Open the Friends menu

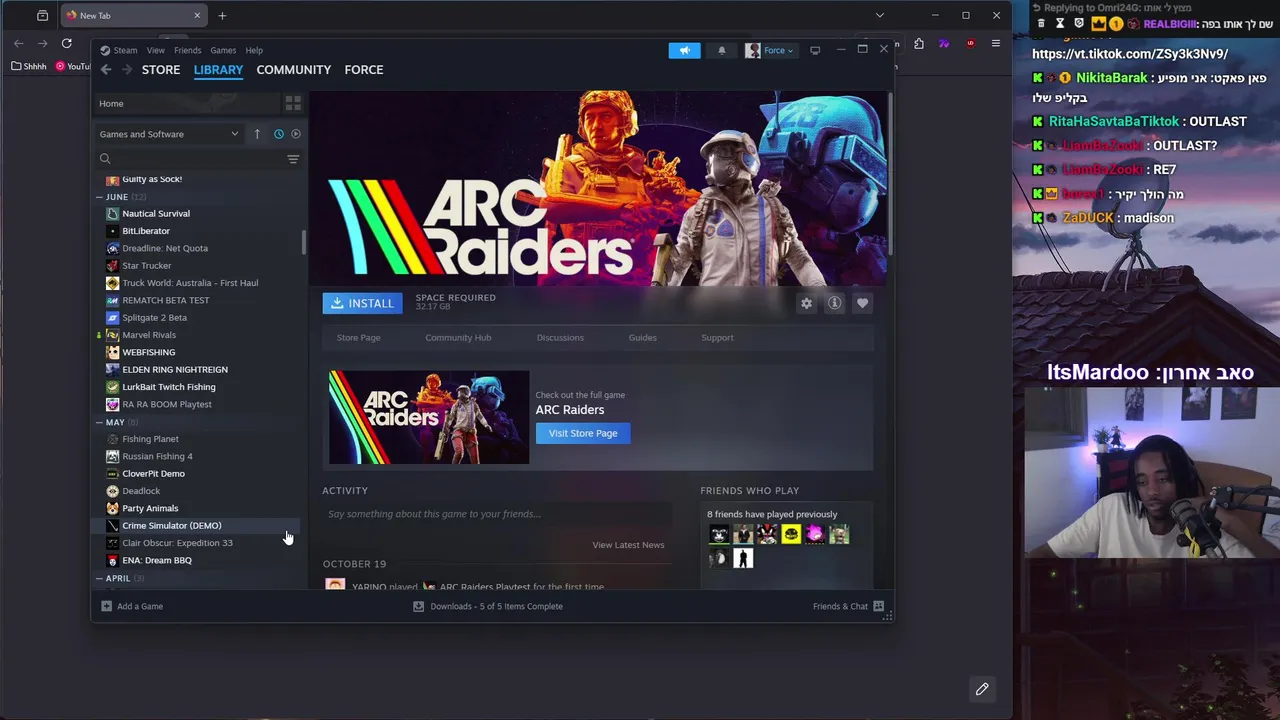click(188, 50)
